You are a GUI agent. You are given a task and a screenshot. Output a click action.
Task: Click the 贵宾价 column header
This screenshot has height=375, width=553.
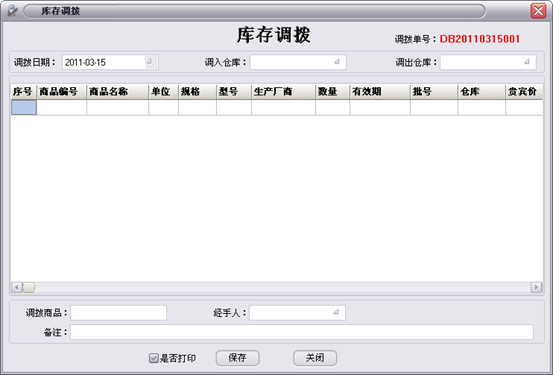tap(524, 92)
